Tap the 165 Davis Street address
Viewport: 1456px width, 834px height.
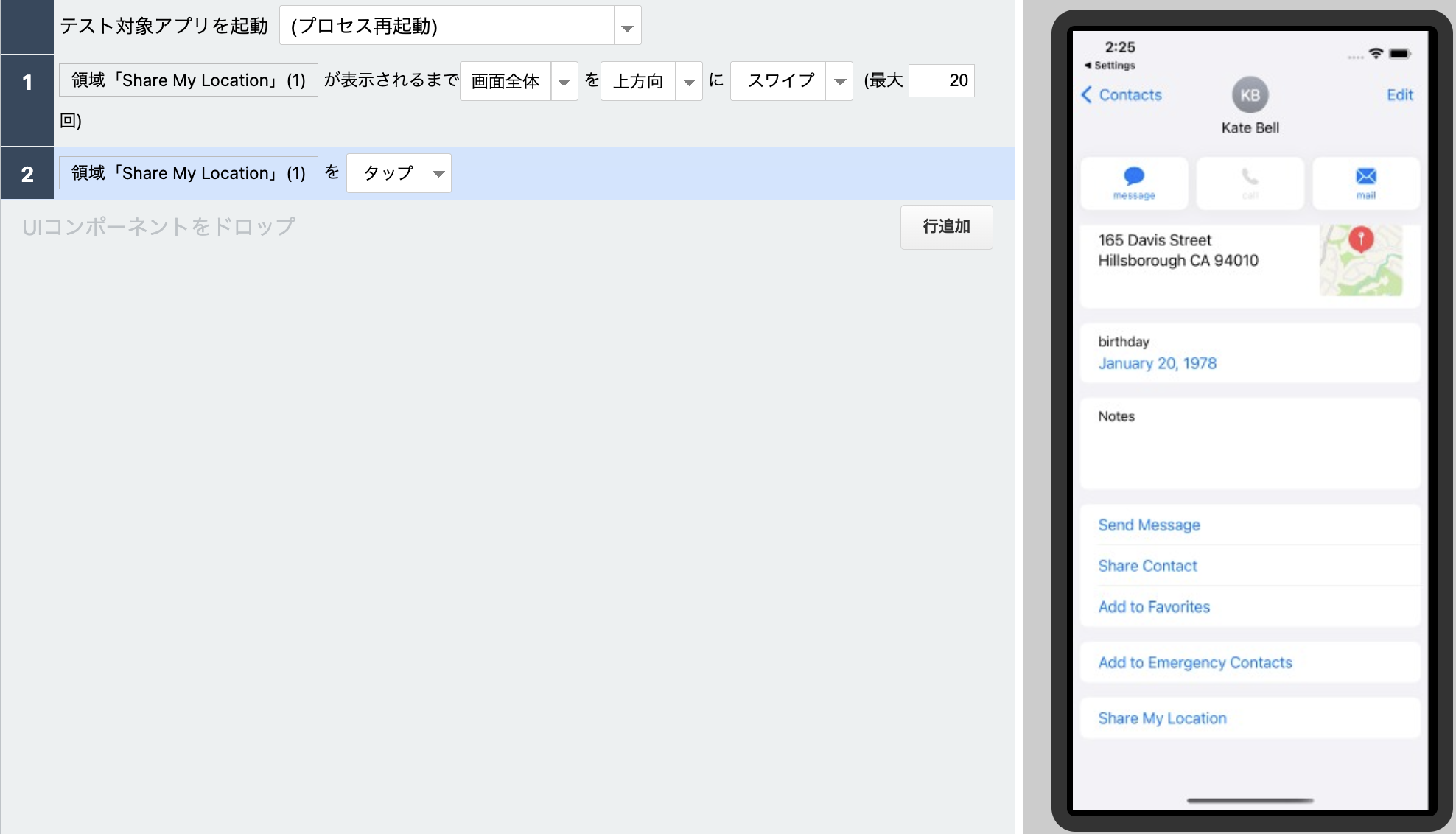click(1177, 250)
